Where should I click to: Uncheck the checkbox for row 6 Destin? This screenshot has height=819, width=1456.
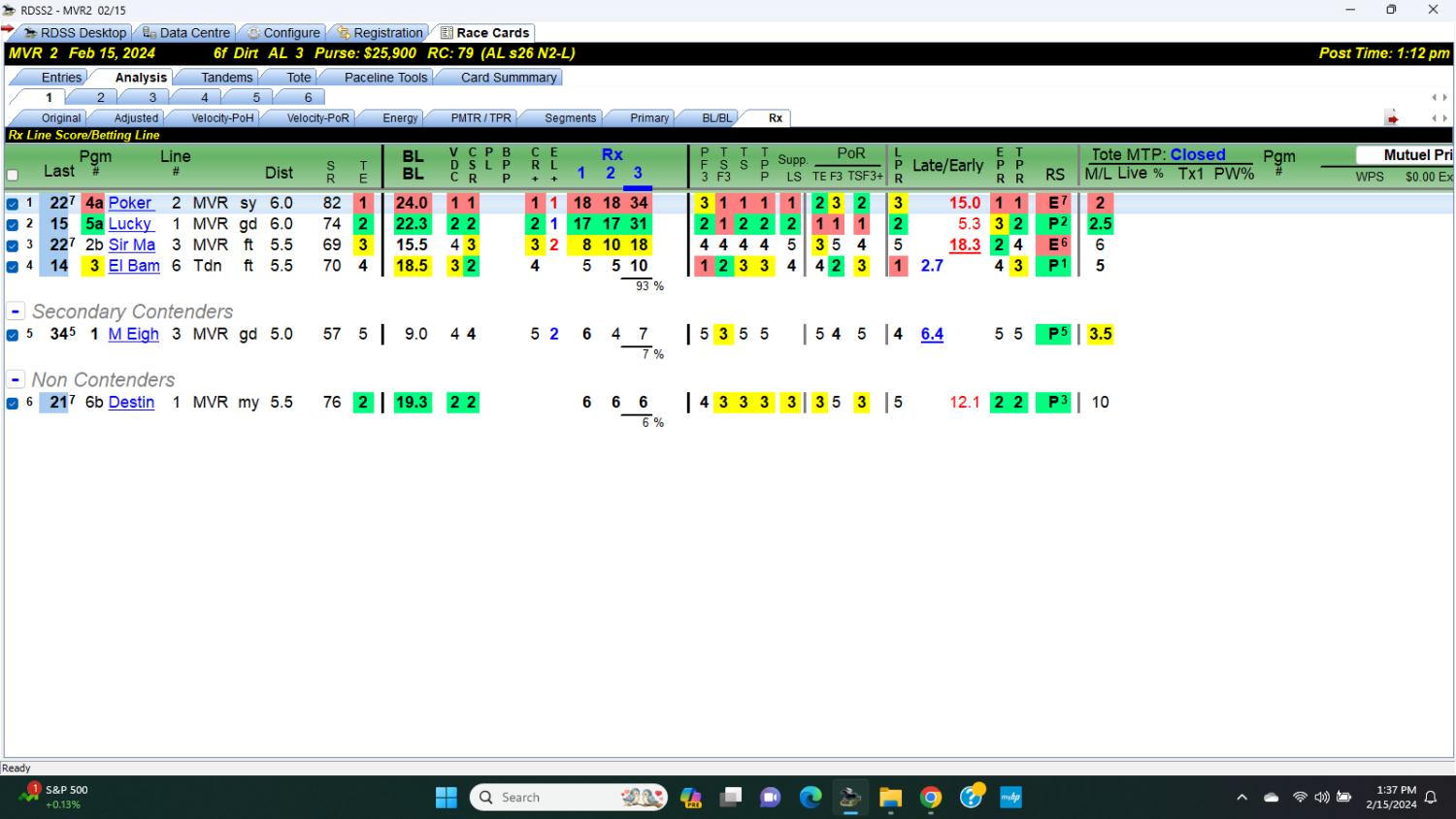pos(13,403)
